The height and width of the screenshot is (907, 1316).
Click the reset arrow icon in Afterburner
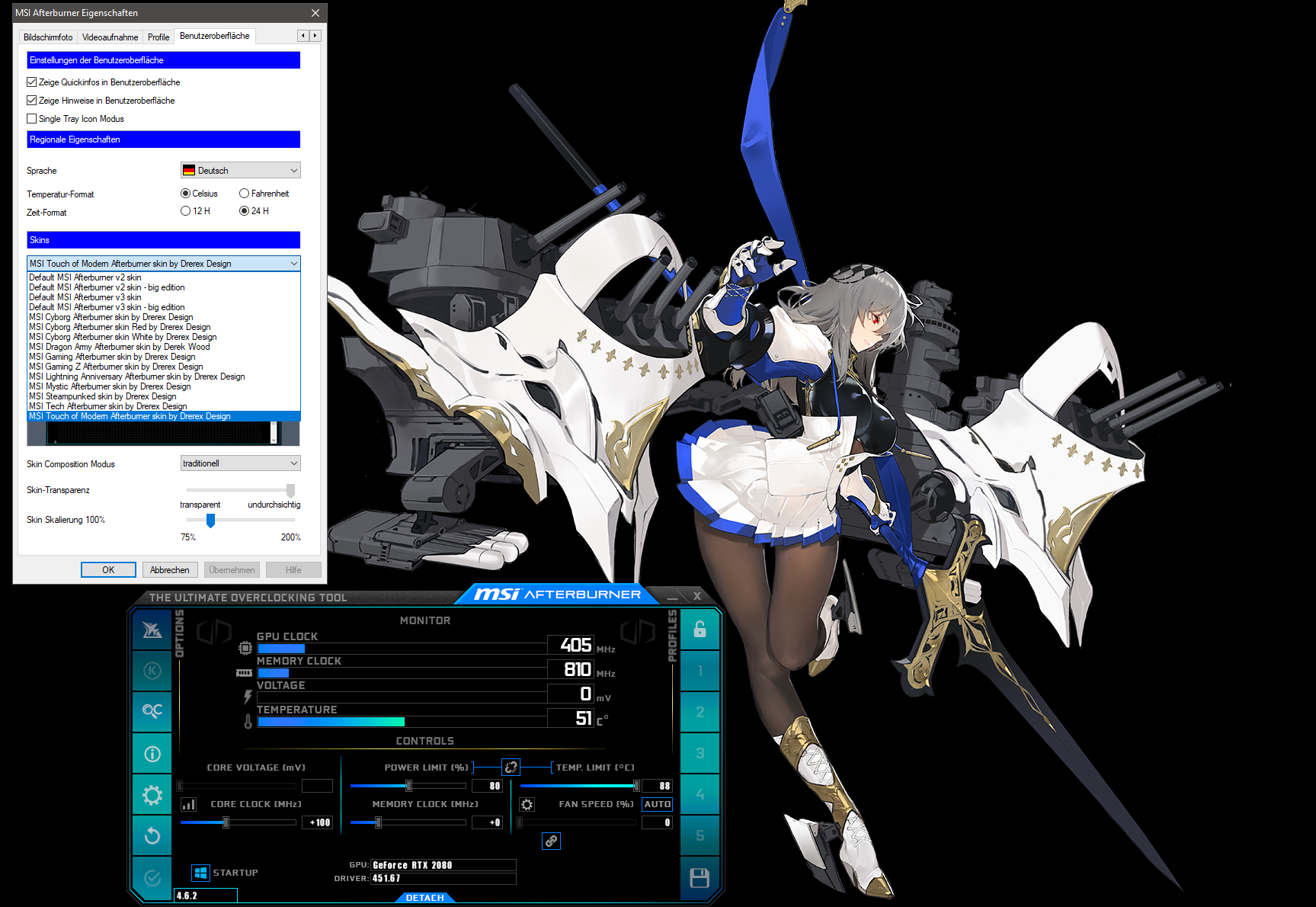pos(152,836)
